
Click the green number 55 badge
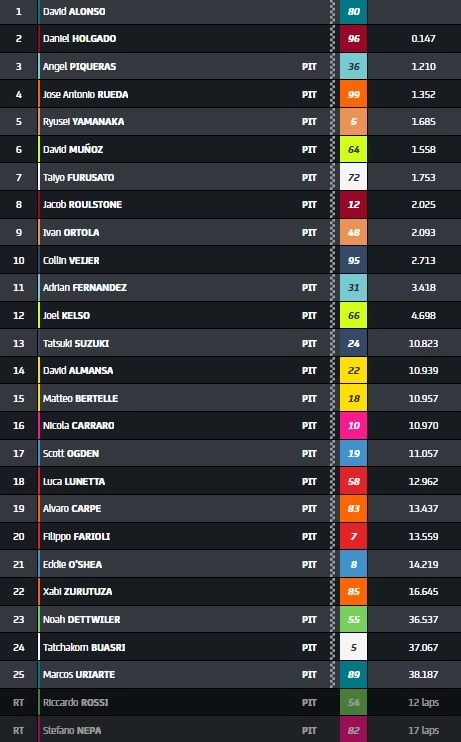click(354, 619)
